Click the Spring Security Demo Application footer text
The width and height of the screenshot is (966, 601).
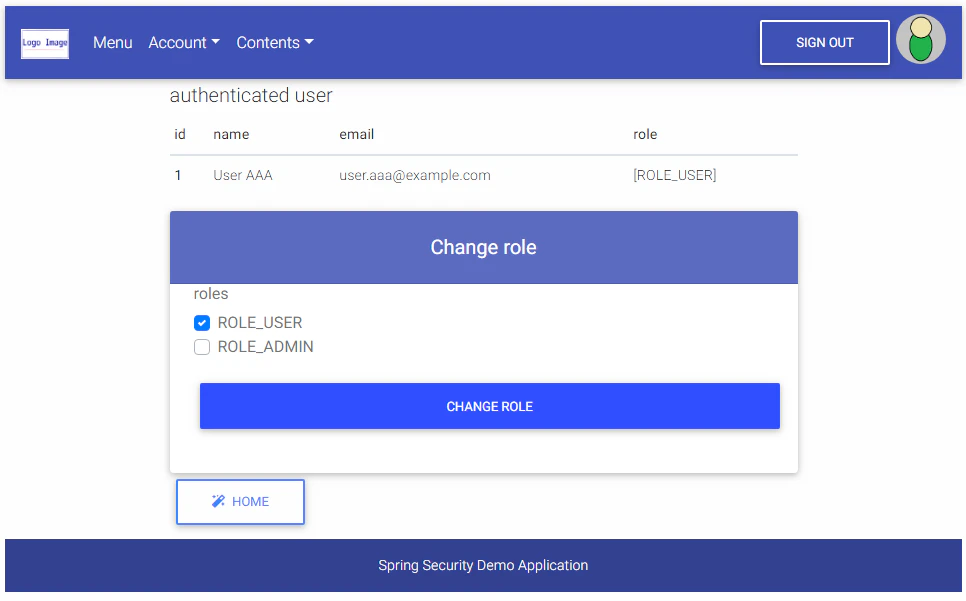point(483,565)
